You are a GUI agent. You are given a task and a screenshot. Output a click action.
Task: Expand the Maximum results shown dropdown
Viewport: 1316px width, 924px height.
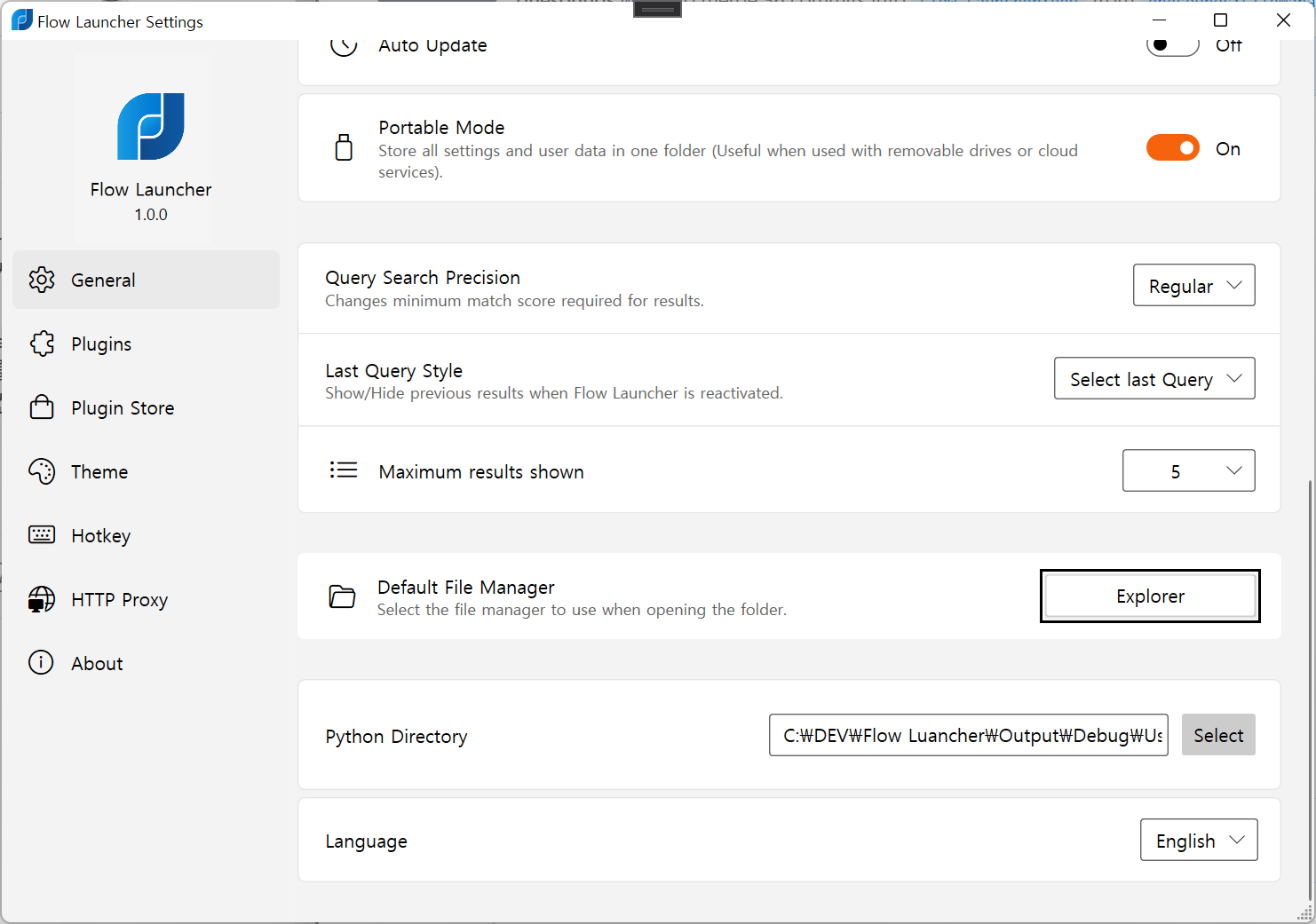click(x=1189, y=470)
